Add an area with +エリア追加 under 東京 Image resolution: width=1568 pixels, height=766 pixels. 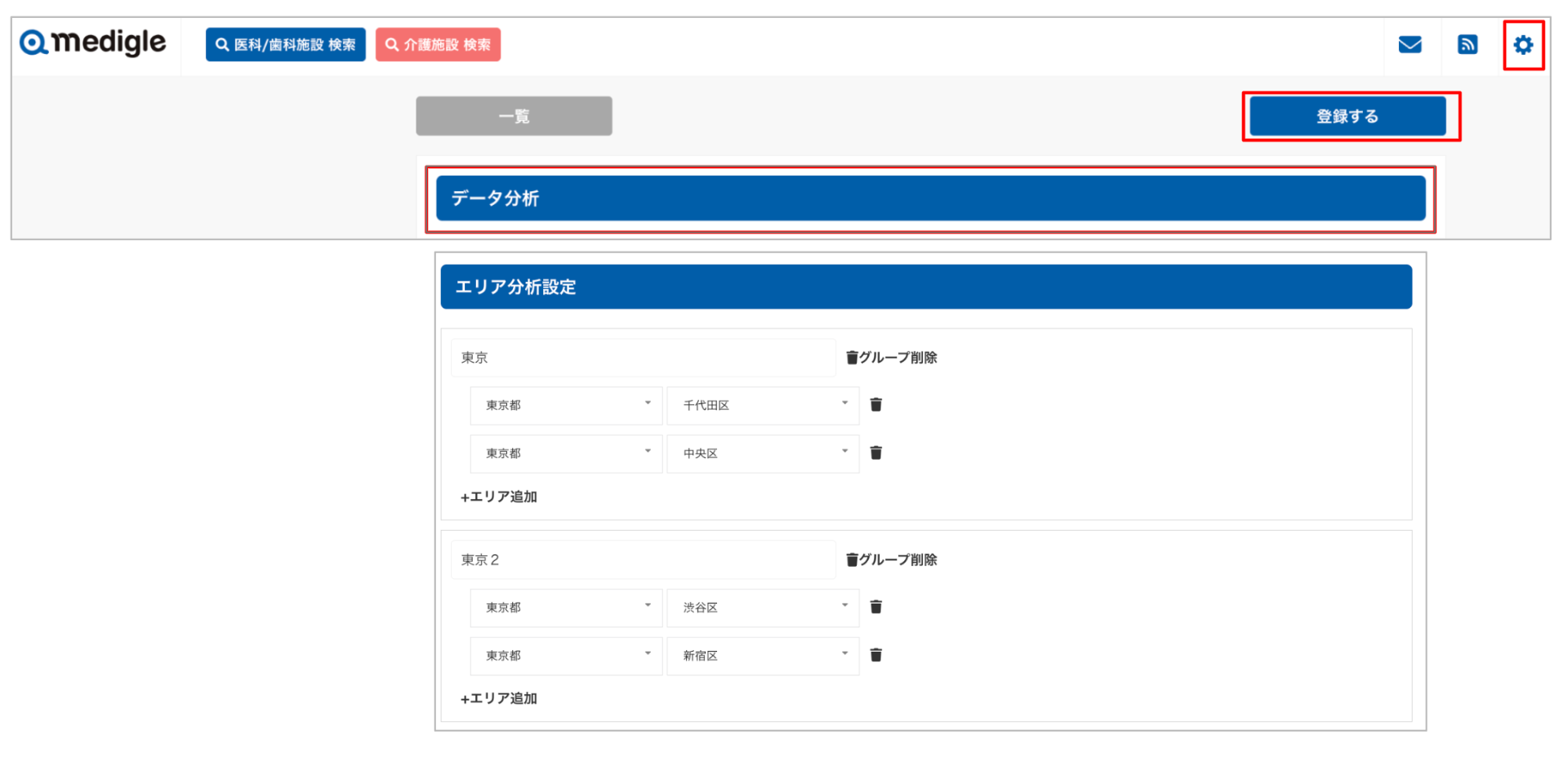tap(498, 496)
